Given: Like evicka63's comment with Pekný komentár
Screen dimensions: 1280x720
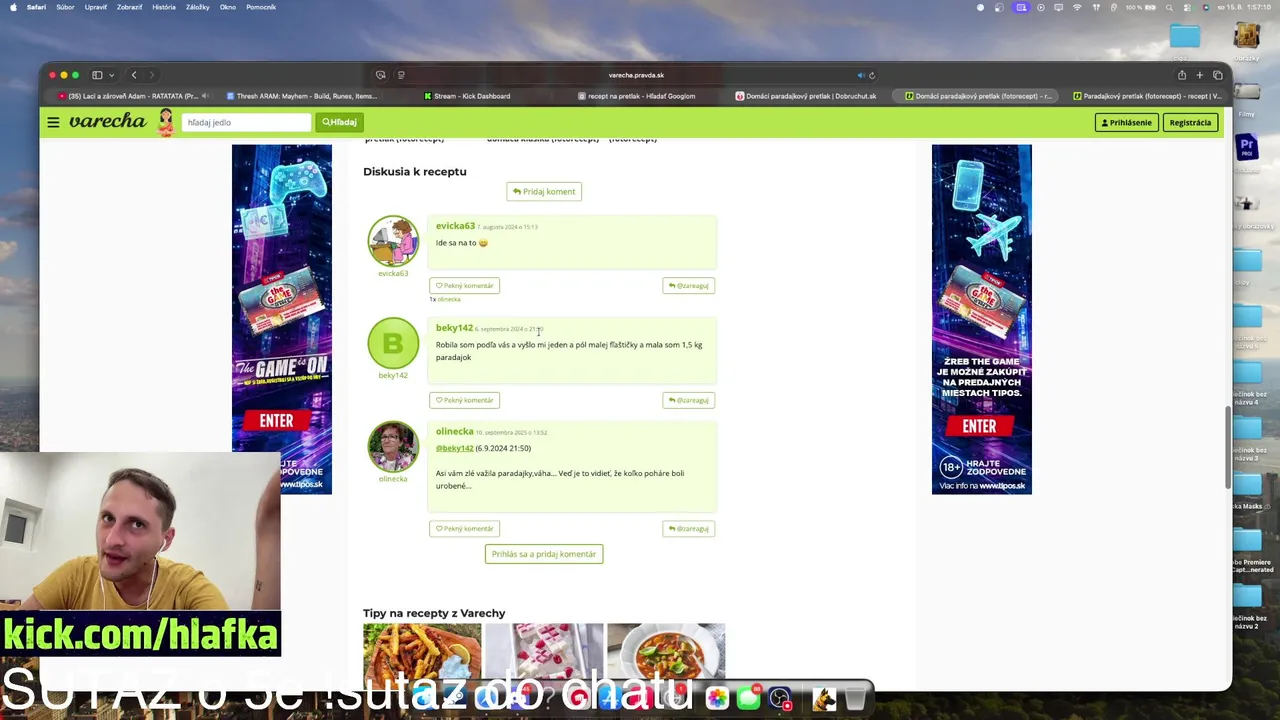Looking at the screenshot, I should [465, 286].
